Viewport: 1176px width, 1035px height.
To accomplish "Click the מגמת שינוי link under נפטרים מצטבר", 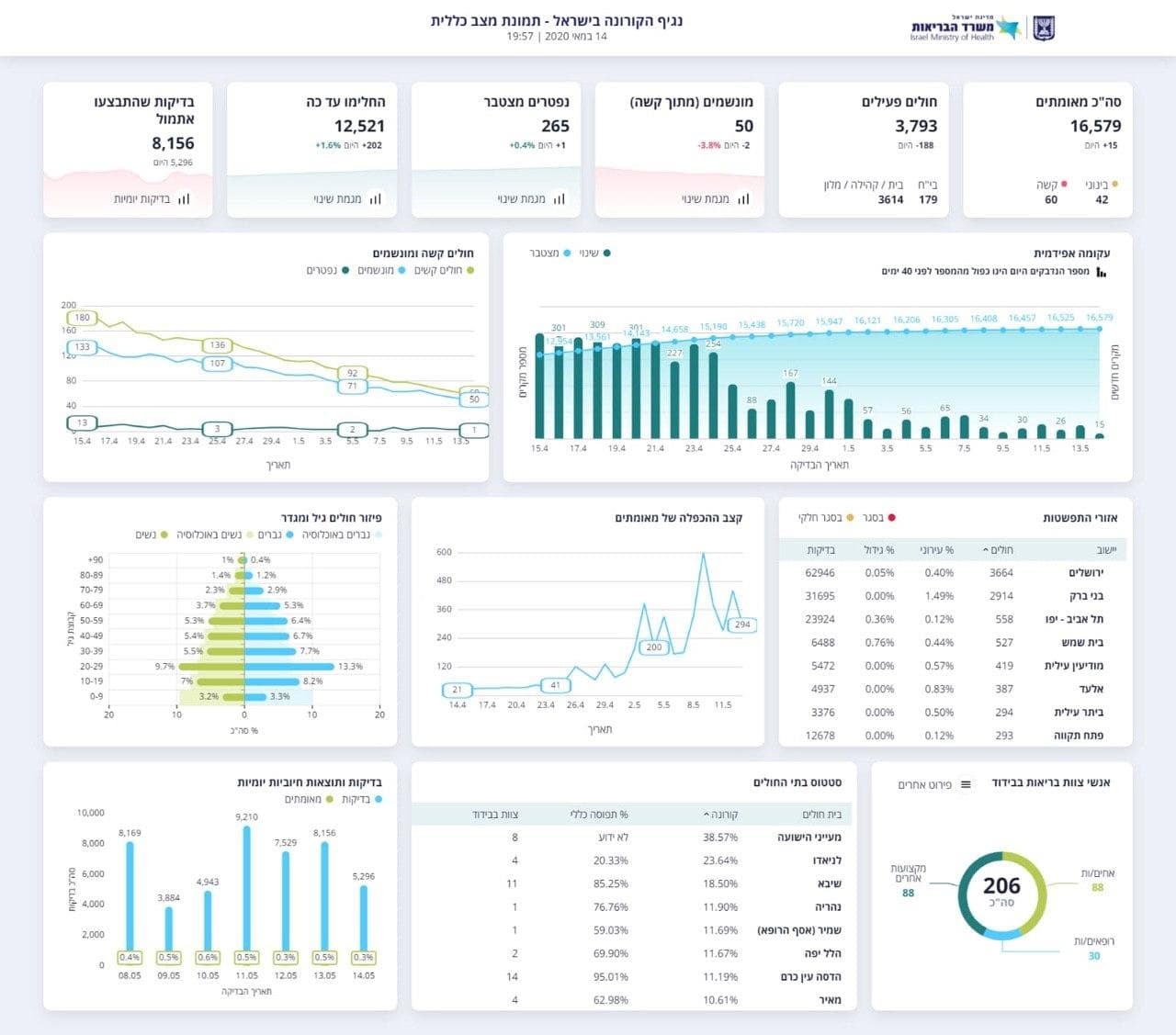I will point(522,198).
